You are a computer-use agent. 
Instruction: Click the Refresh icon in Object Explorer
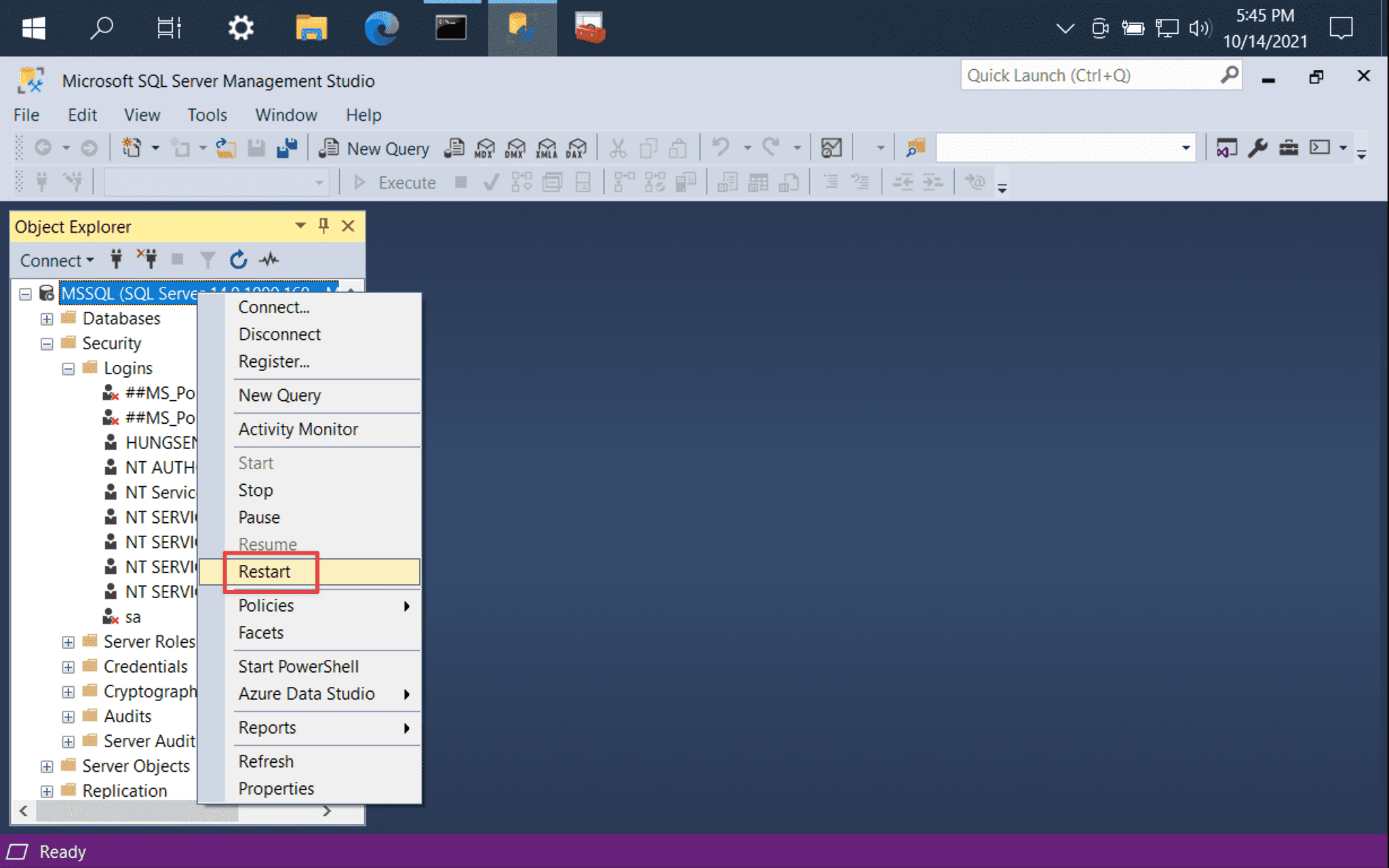tap(238, 260)
